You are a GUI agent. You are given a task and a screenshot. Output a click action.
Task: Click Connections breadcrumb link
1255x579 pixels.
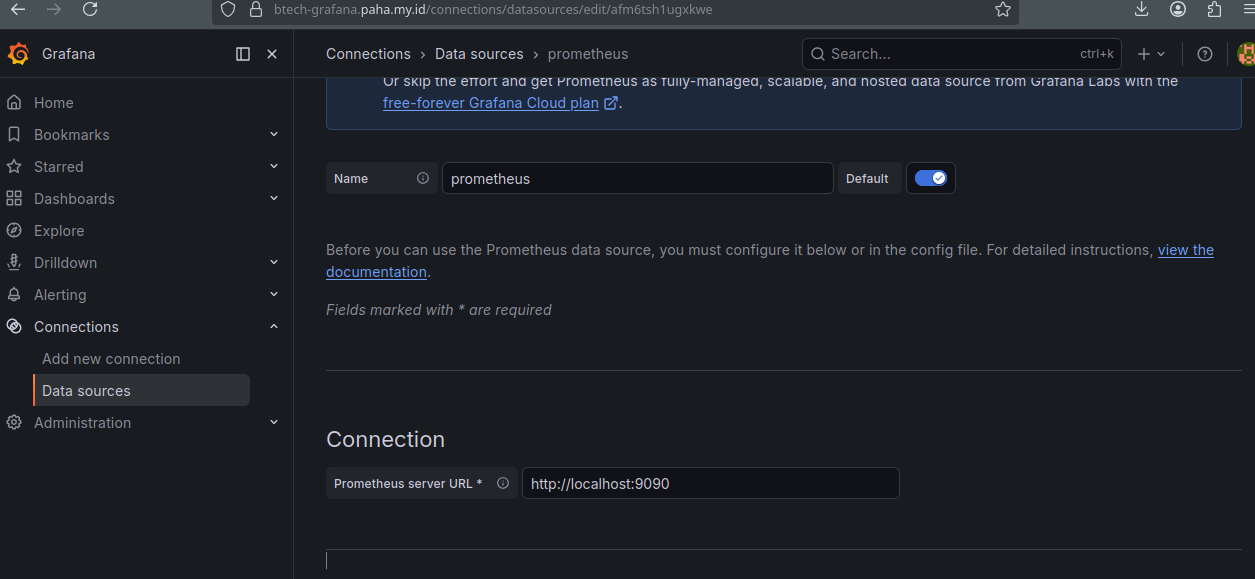click(x=368, y=54)
